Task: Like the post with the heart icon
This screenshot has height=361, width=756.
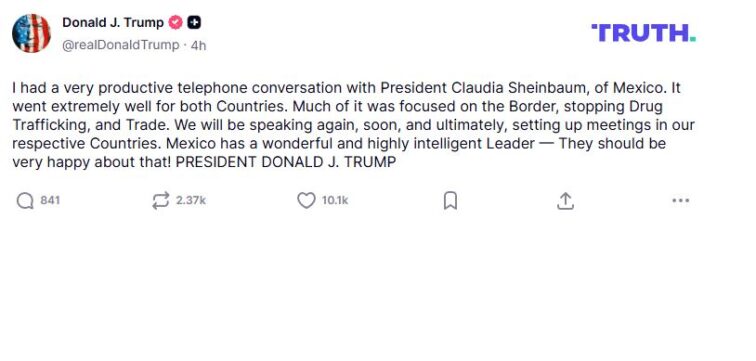Action: click(306, 201)
